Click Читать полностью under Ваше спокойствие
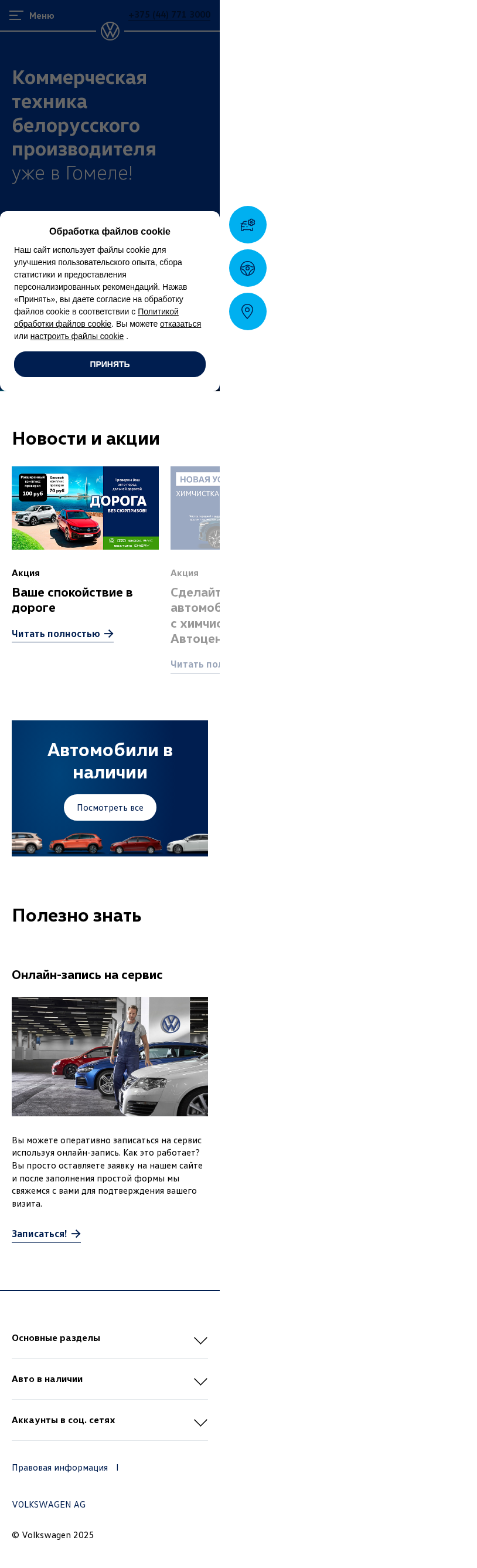The image size is (477, 1568). [56, 634]
